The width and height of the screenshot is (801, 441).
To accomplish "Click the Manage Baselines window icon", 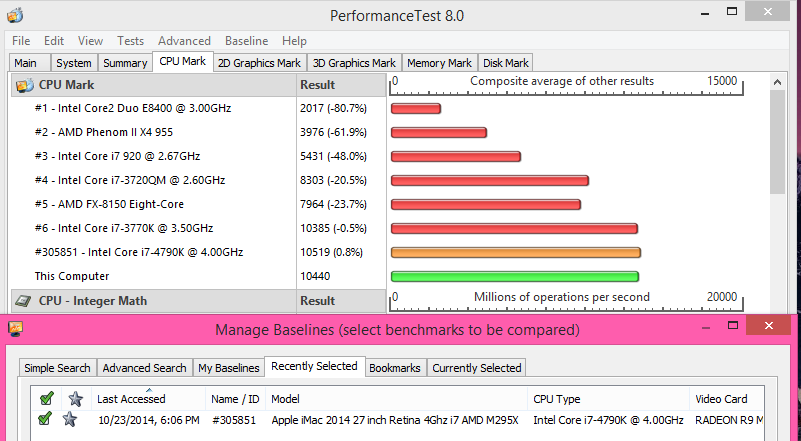I will (x=12, y=329).
